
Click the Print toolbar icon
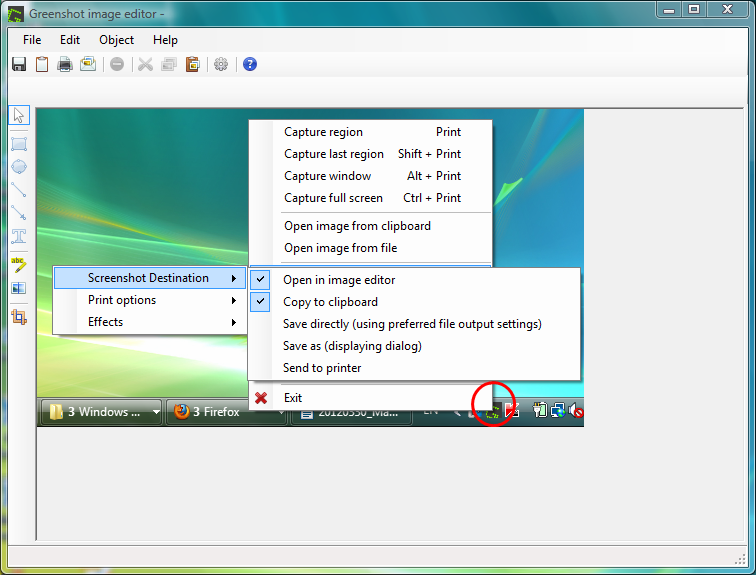click(65, 64)
